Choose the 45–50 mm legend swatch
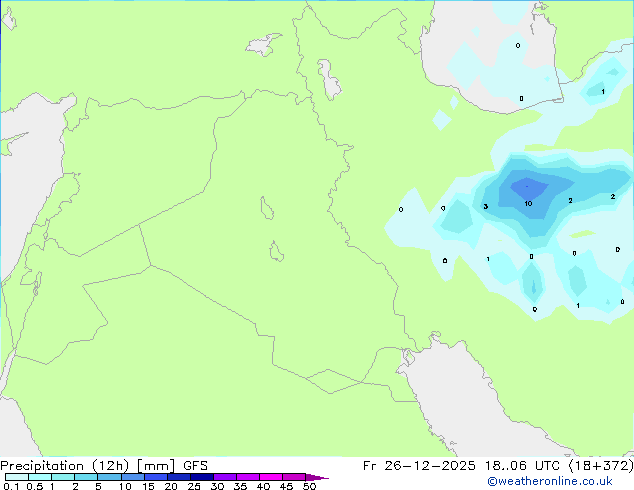The image size is (634, 490). click(x=294, y=477)
